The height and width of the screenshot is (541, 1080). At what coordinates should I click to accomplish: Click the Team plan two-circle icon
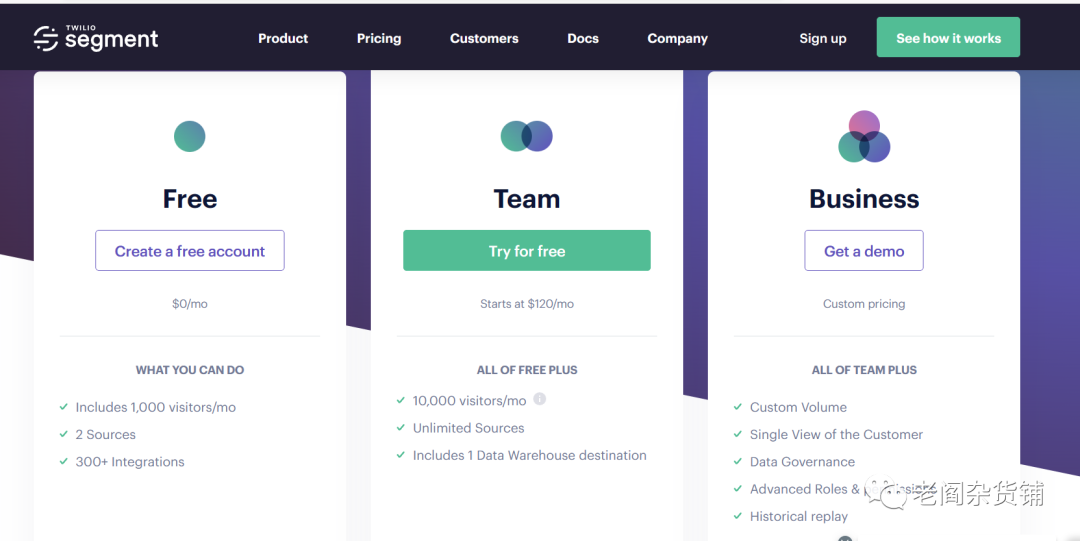click(x=526, y=136)
